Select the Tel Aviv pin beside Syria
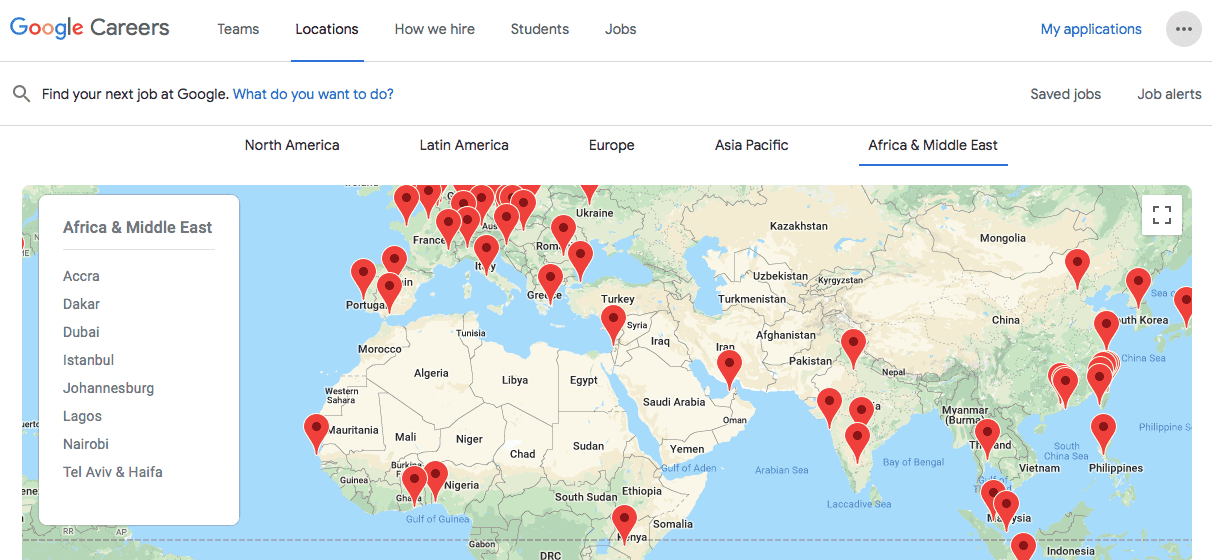This screenshot has height=560, width=1212. pyautogui.click(x=613, y=325)
